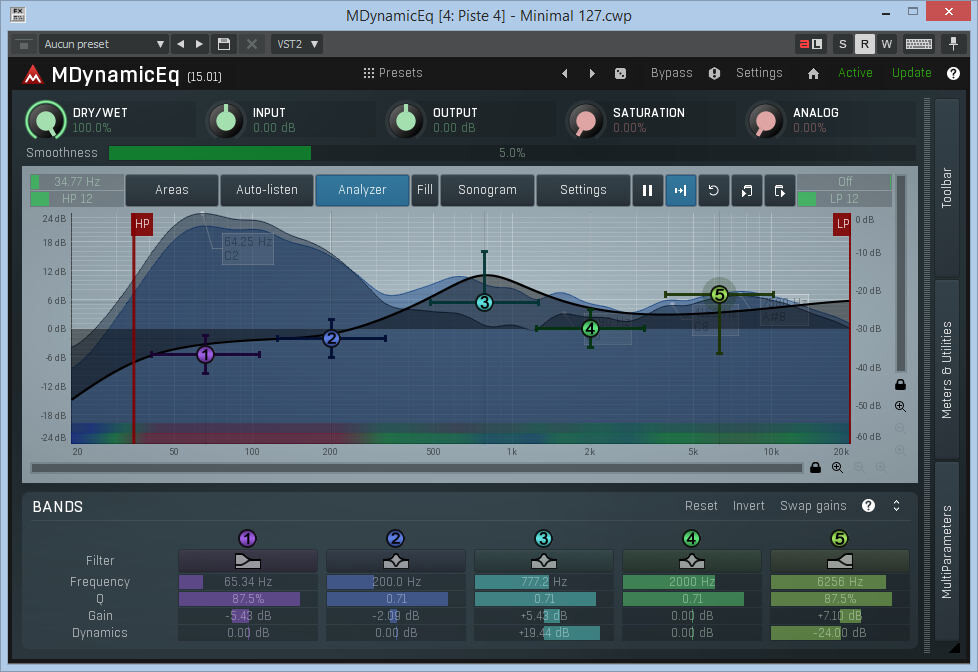Open BANDS panel help icon

point(868,506)
